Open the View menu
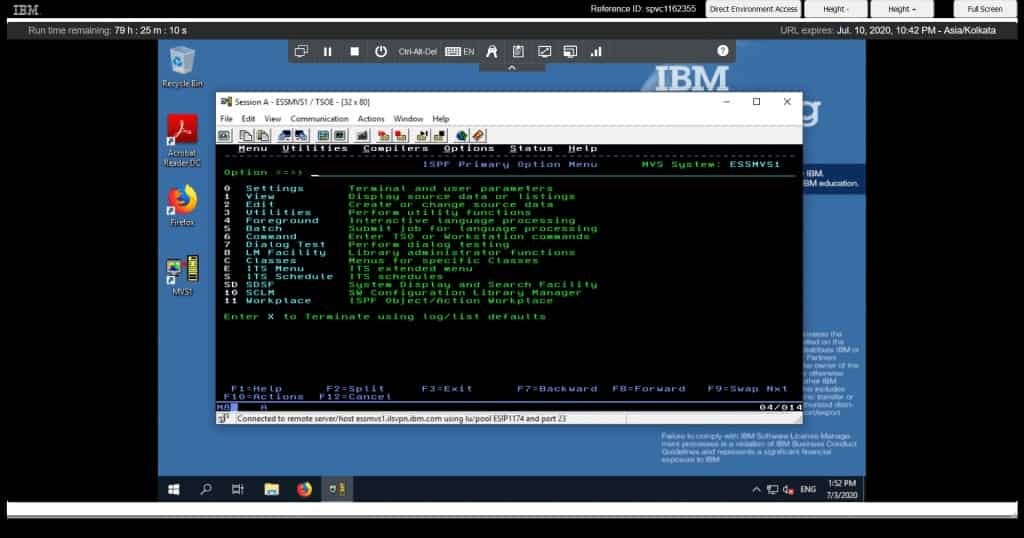Viewport: 1024px width, 538px height. coord(272,119)
